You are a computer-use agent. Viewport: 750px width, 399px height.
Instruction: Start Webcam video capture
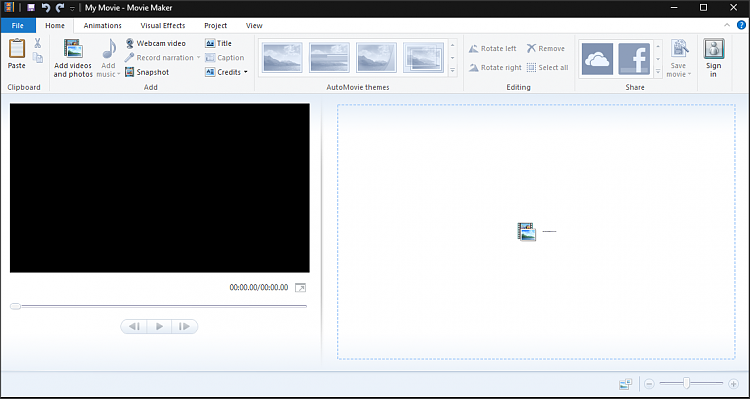(155, 43)
